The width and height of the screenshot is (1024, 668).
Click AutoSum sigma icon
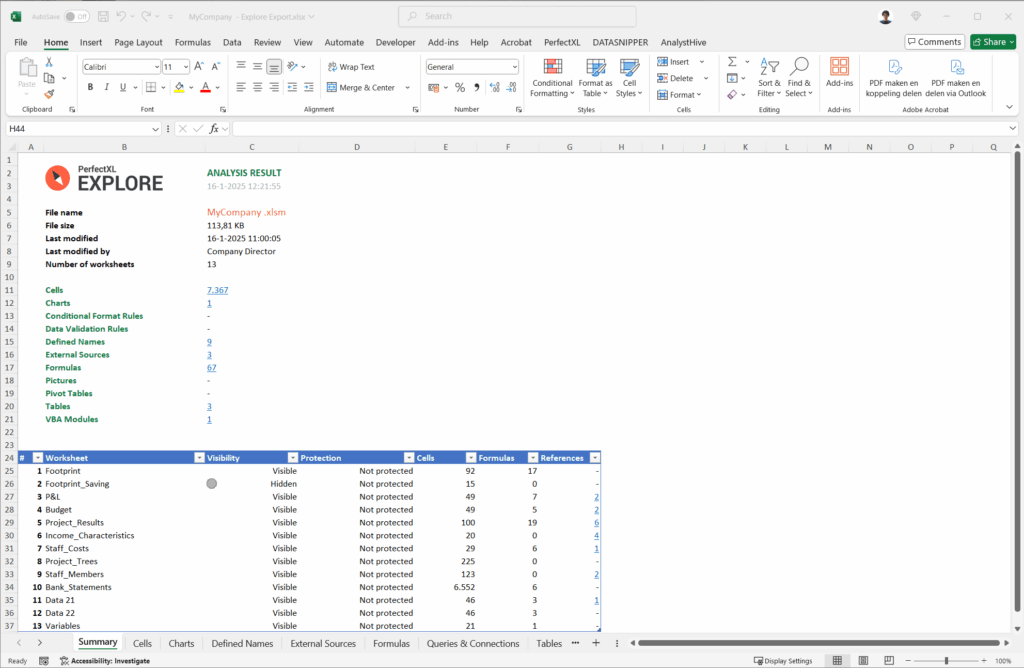[x=732, y=61]
